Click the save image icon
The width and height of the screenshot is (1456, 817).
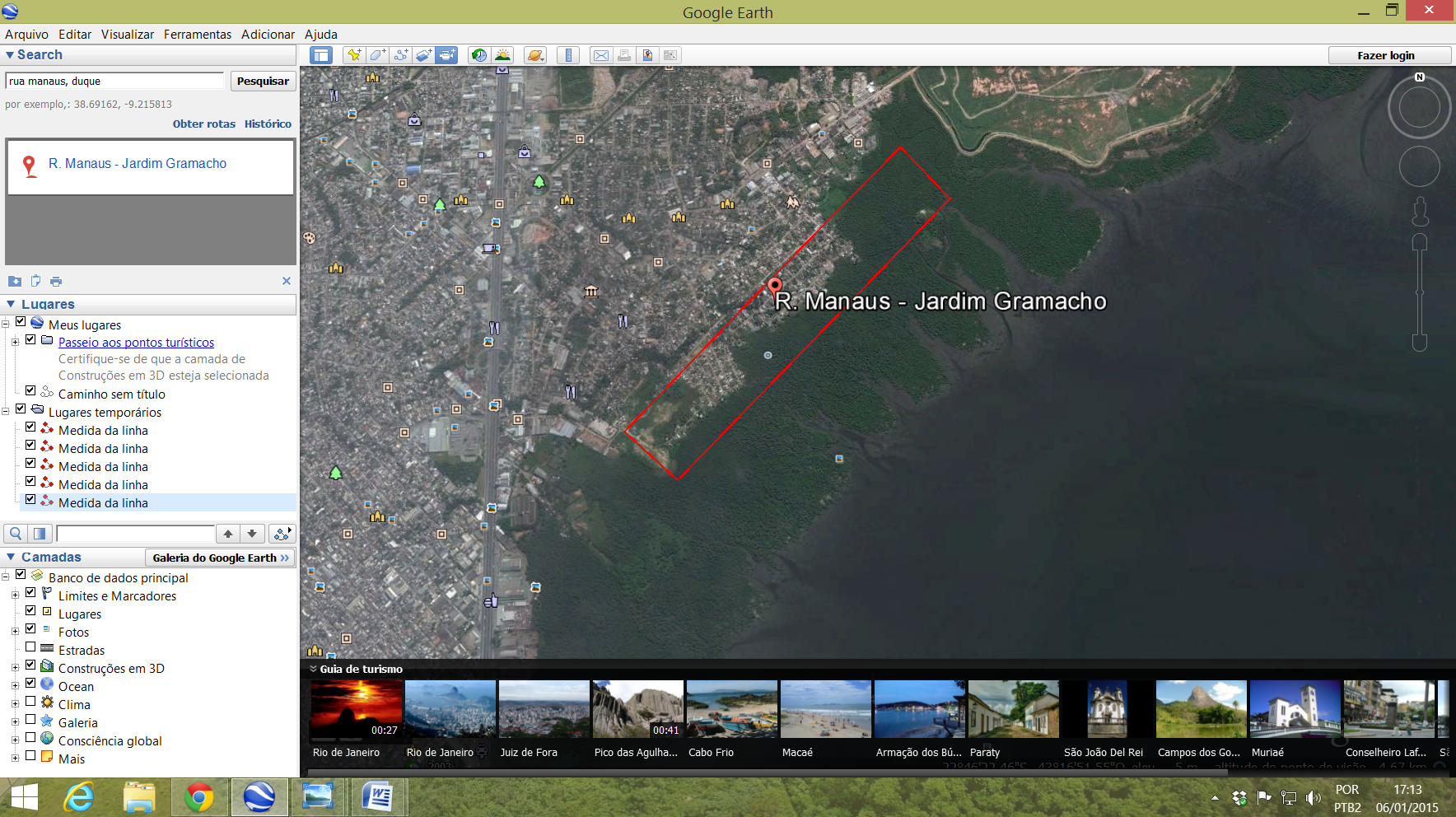click(647, 55)
